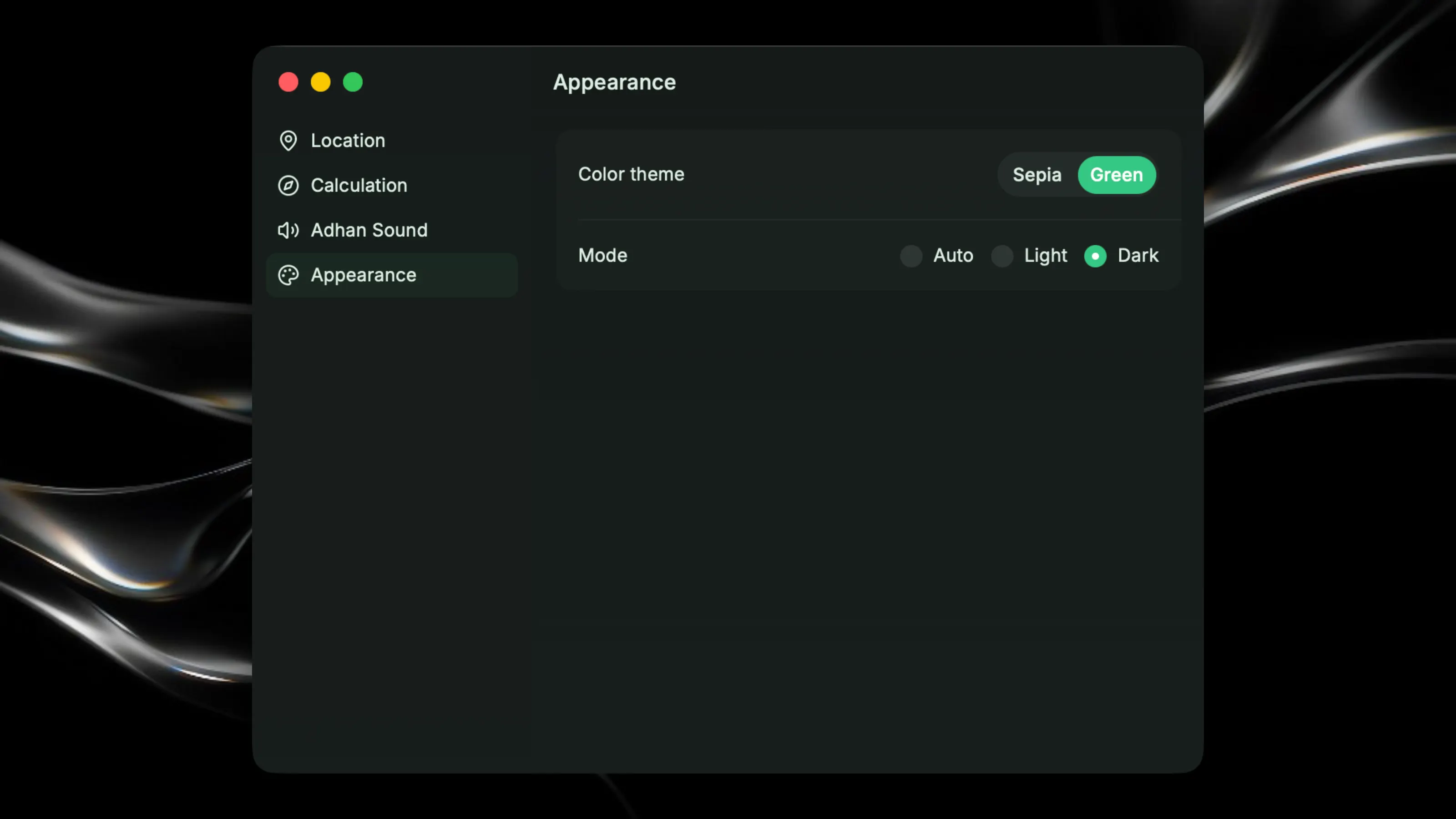Select the Auto mode radio button
This screenshot has width=1456, height=819.
point(911,256)
